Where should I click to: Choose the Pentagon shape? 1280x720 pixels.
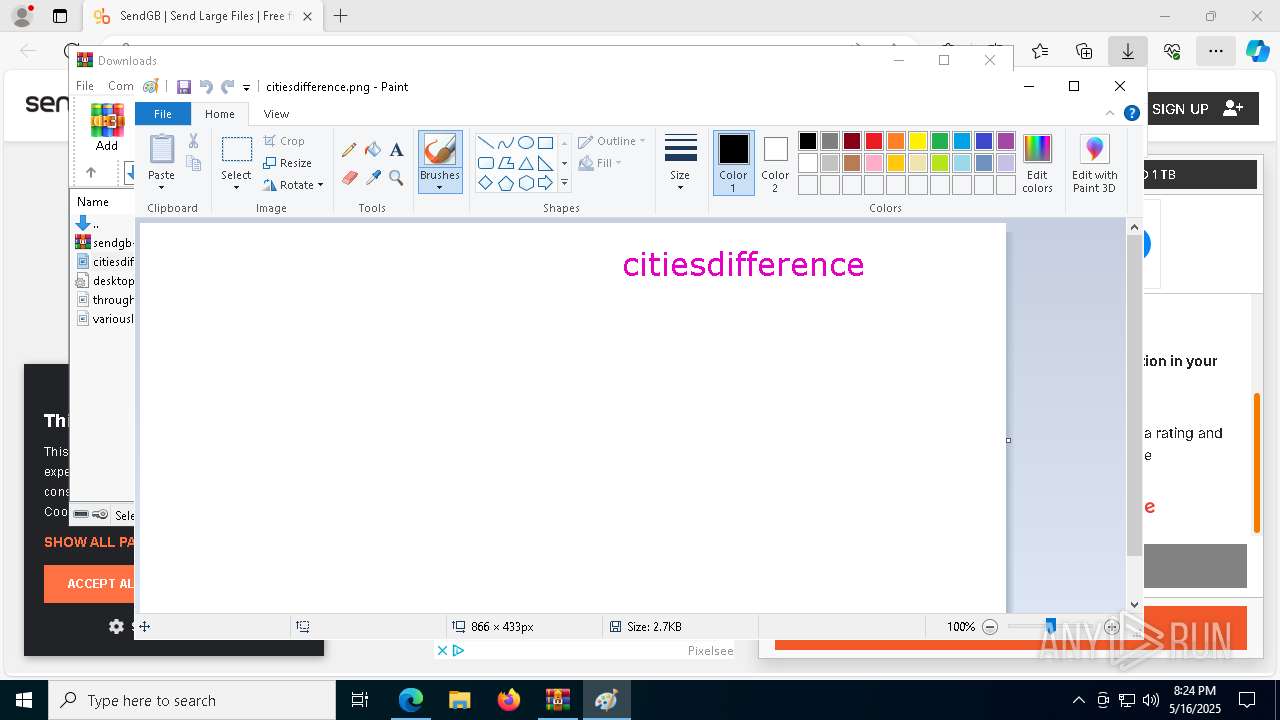[x=505, y=183]
